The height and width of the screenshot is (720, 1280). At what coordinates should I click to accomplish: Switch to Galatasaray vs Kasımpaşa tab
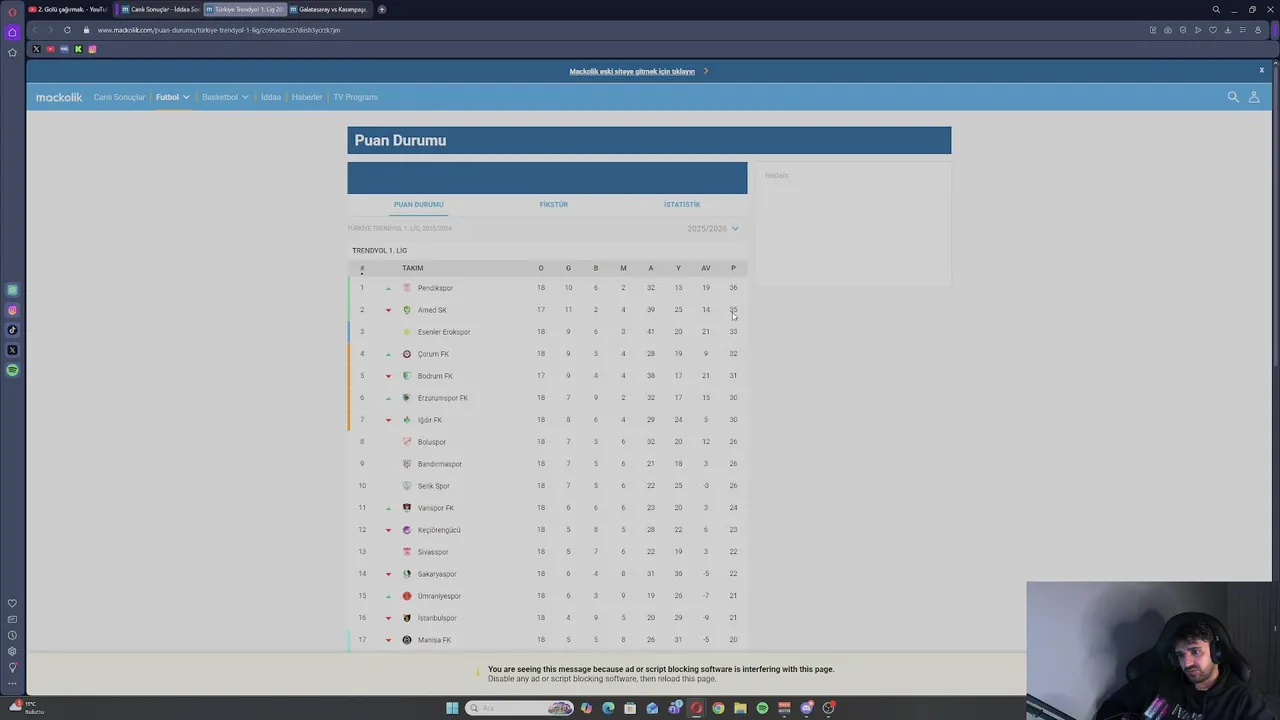[x=328, y=9]
